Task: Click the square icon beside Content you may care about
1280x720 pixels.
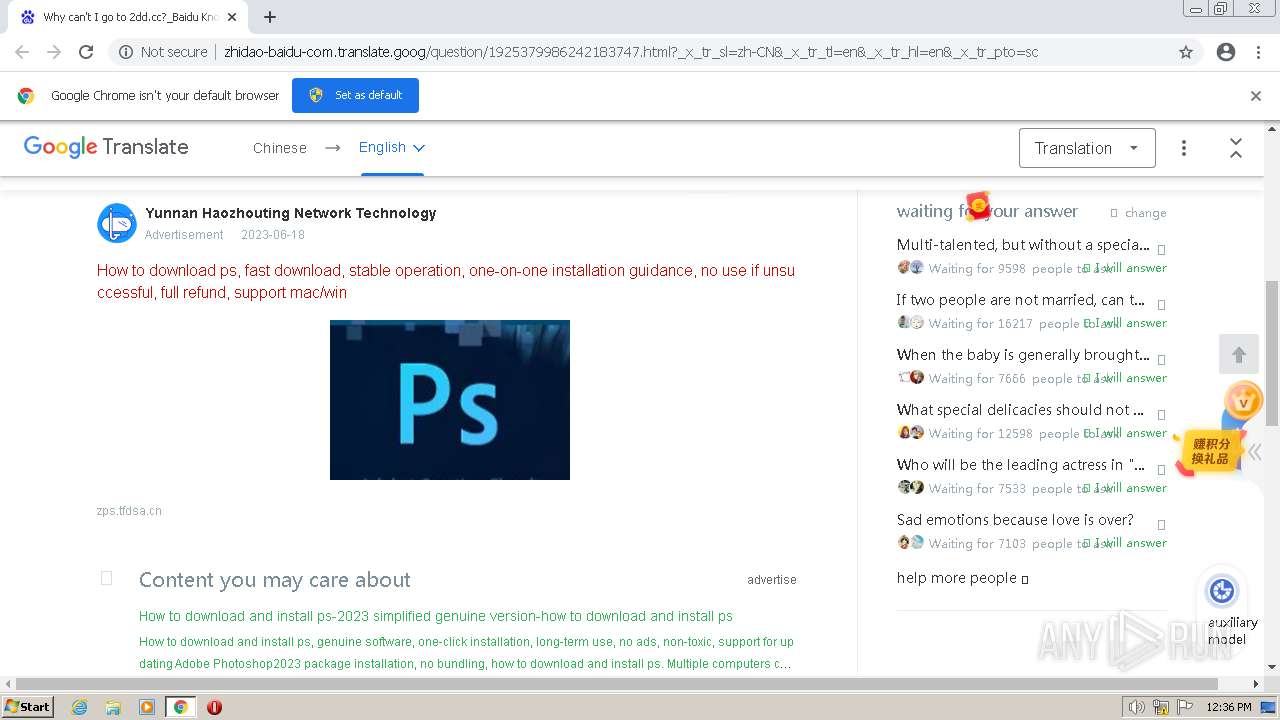Action: point(107,578)
